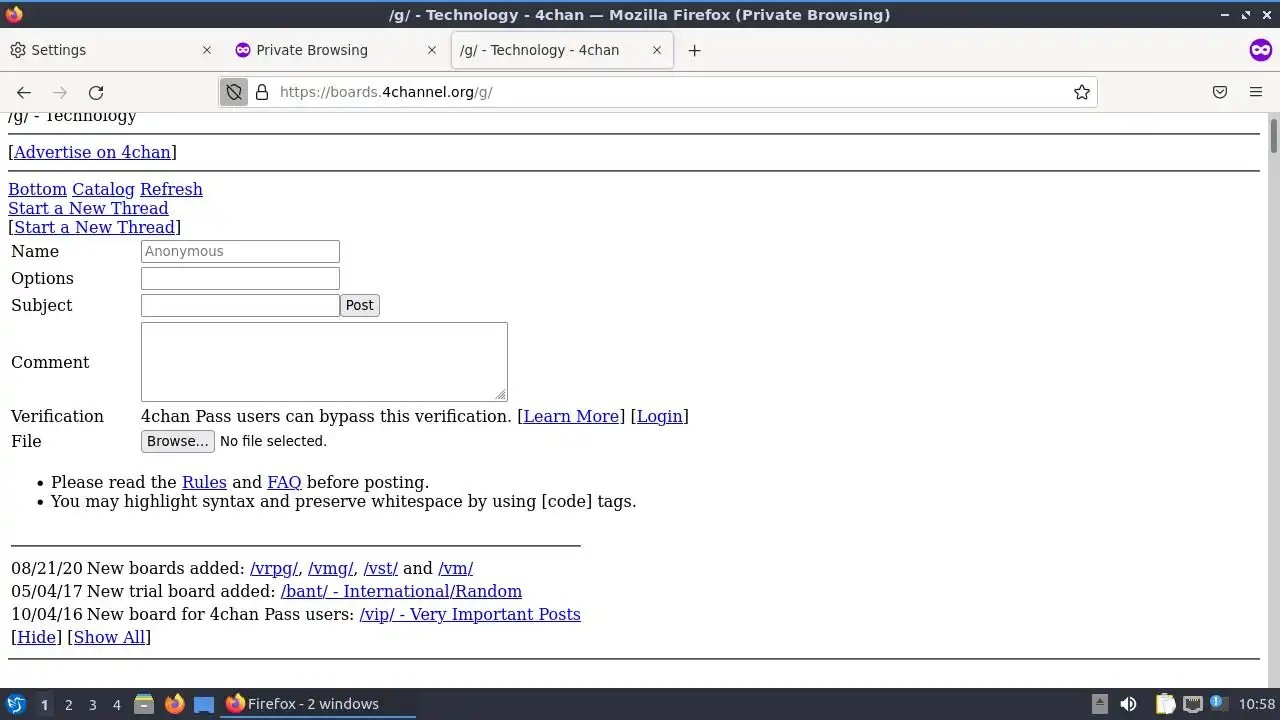Image resolution: width=1280 pixels, height=720 pixels.
Task: Reload the current page
Action: 96,92
